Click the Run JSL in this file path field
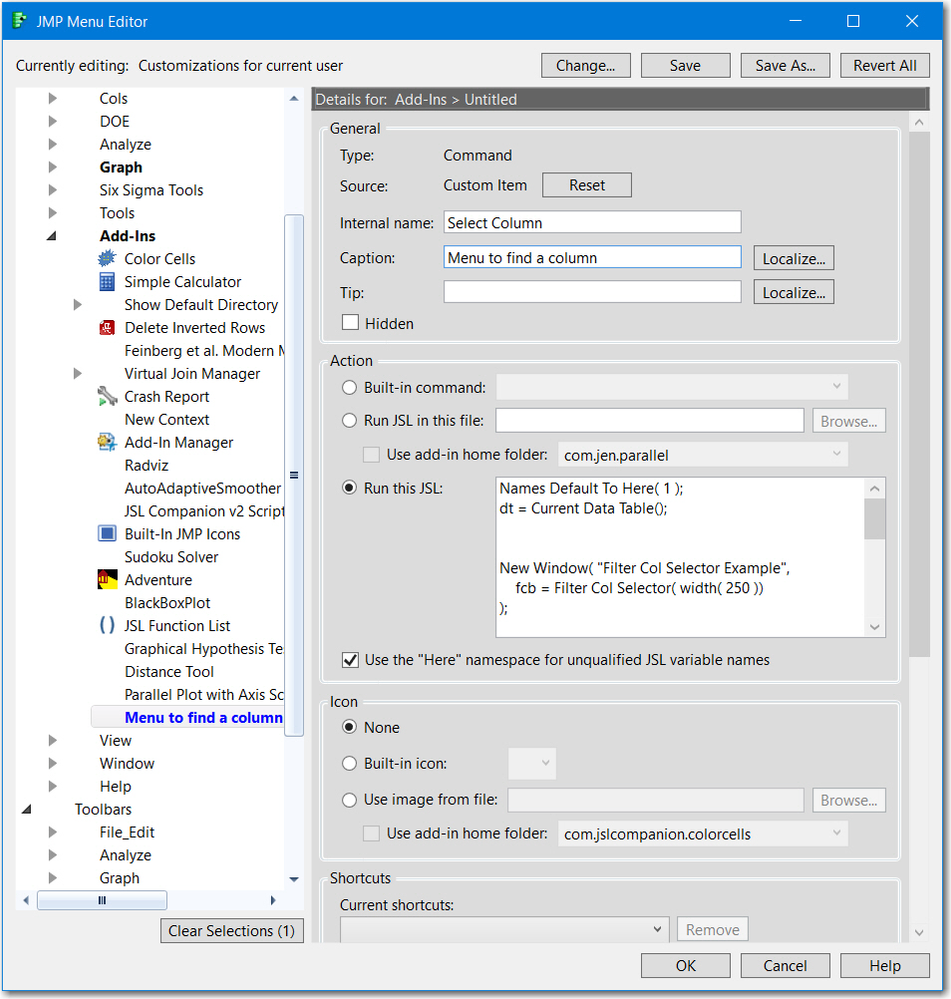 pos(650,420)
